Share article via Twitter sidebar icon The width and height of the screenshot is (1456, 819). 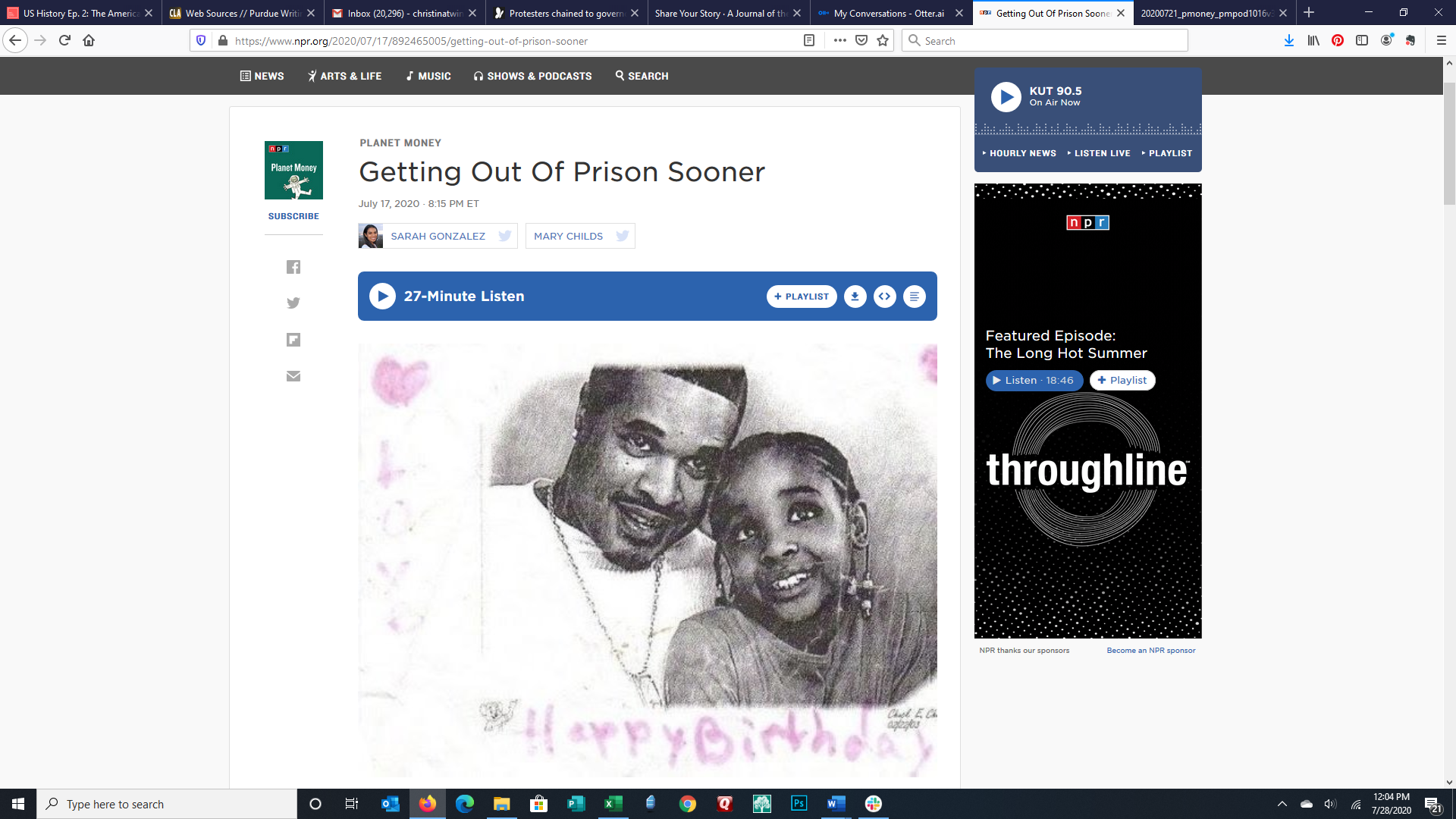[x=293, y=303]
